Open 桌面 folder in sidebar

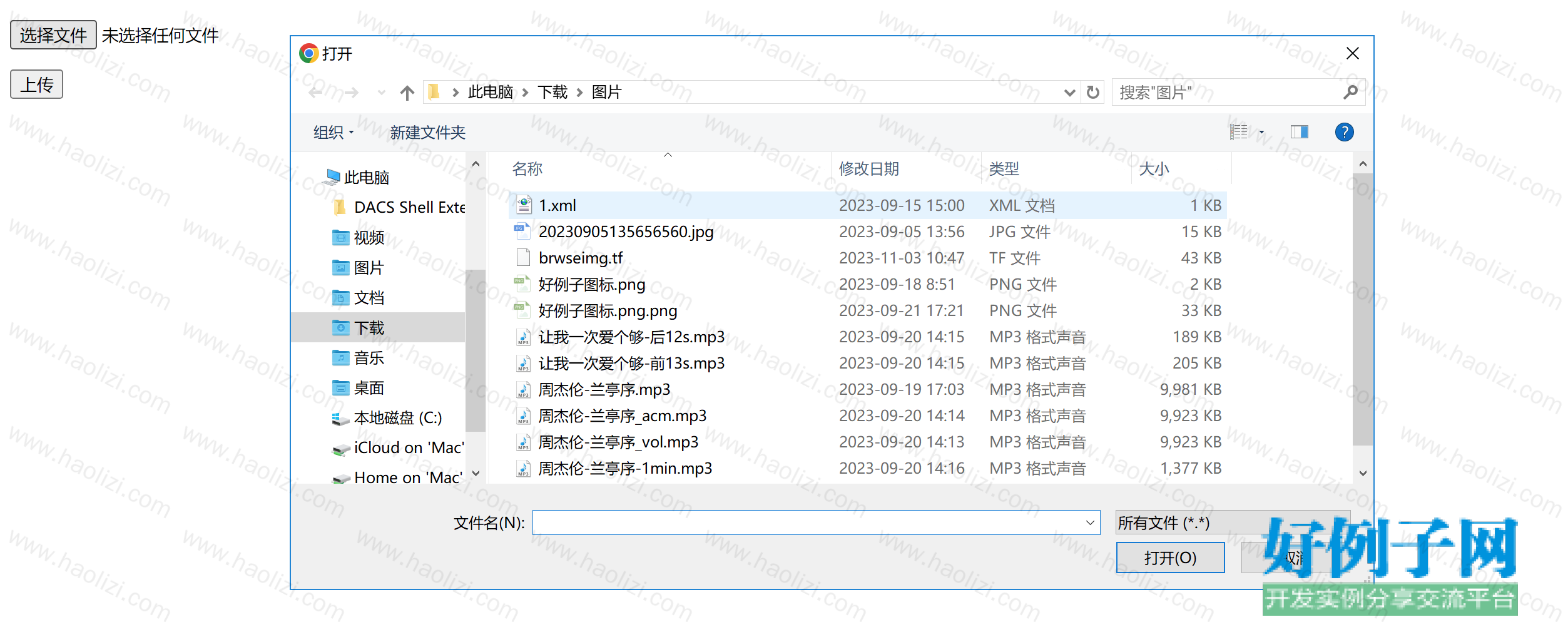[358, 388]
